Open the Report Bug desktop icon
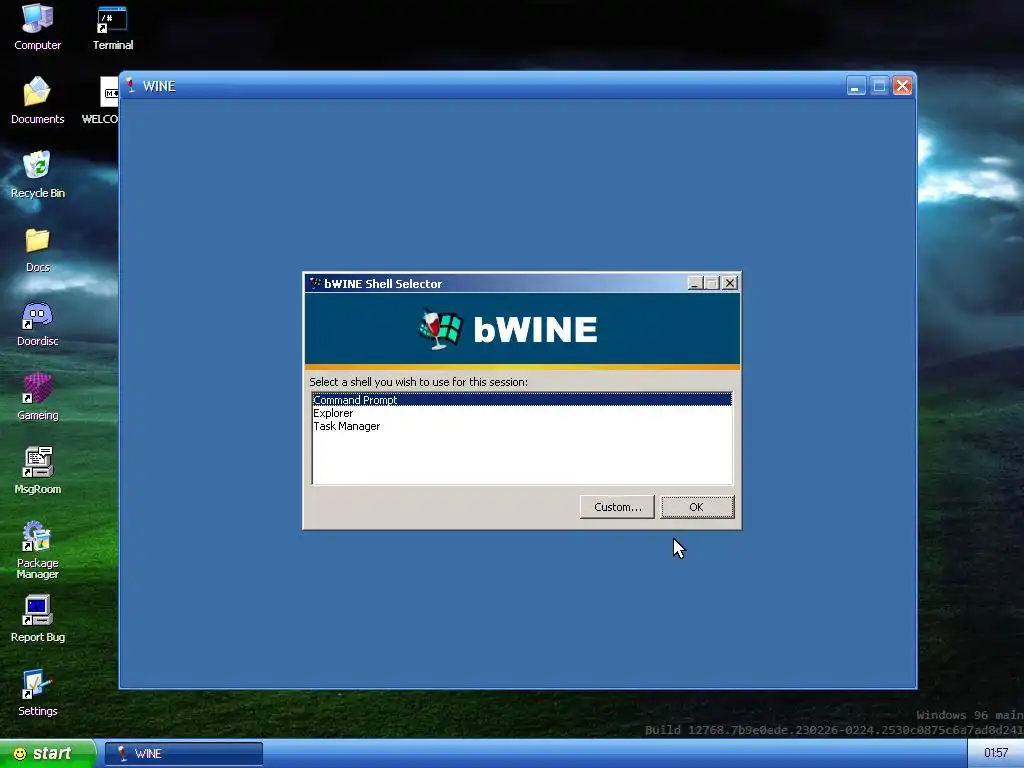Viewport: 1024px width, 768px height. point(37,619)
